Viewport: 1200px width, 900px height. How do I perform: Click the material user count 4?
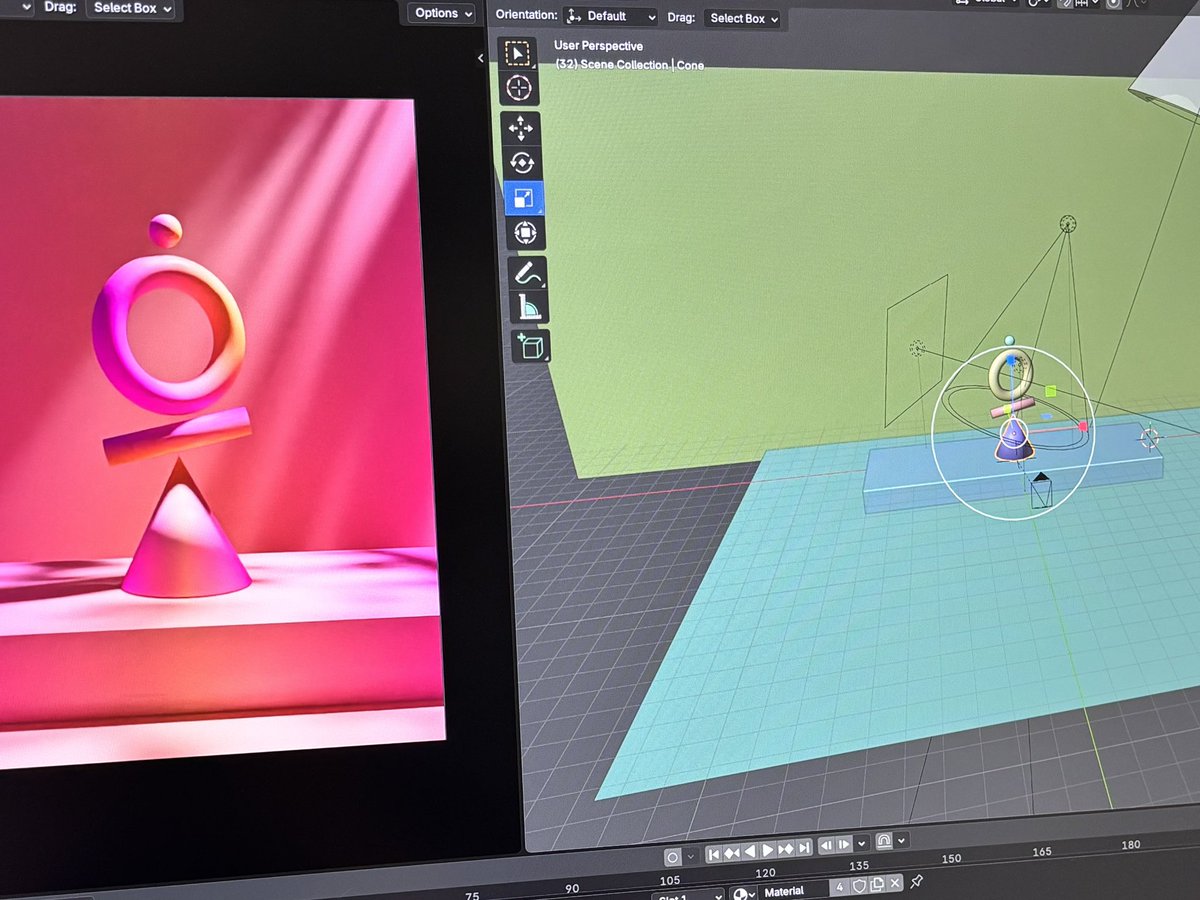pyautogui.click(x=840, y=887)
